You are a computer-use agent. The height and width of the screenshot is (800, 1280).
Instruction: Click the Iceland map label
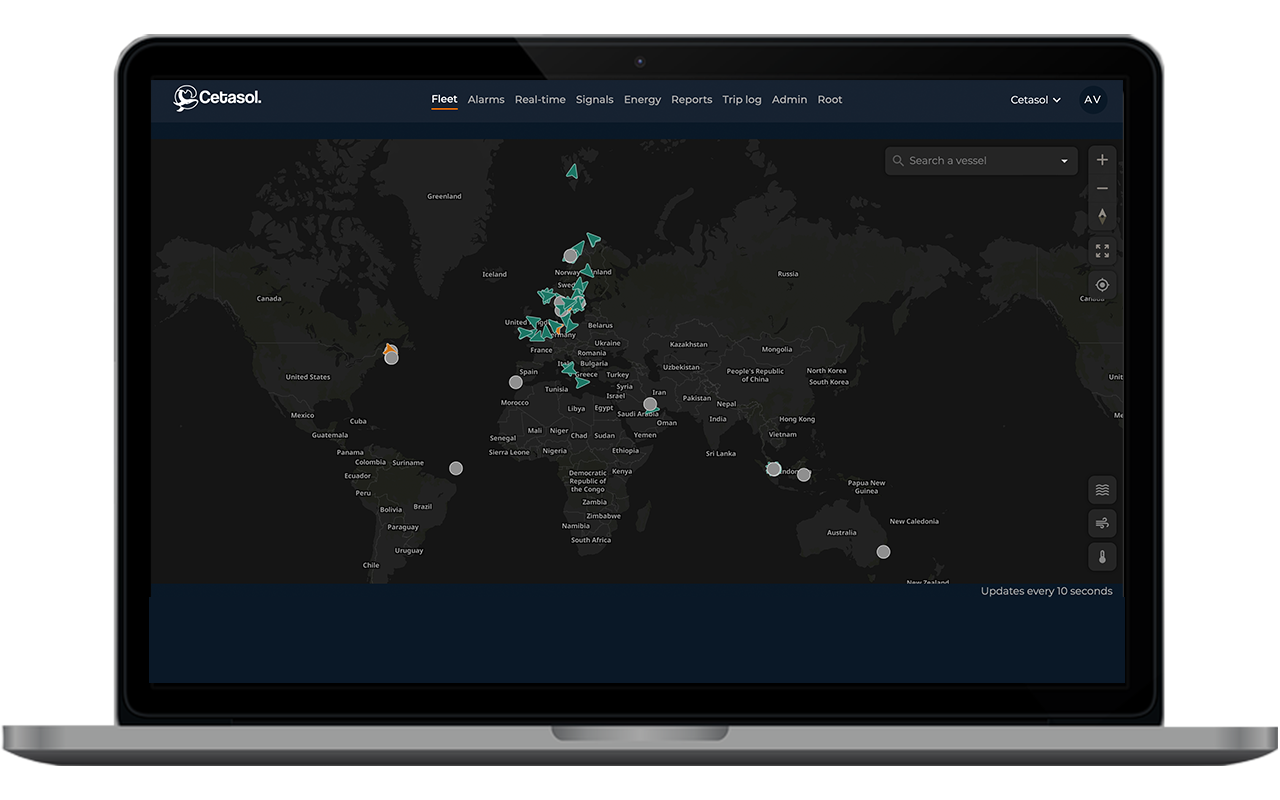(495, 274)
